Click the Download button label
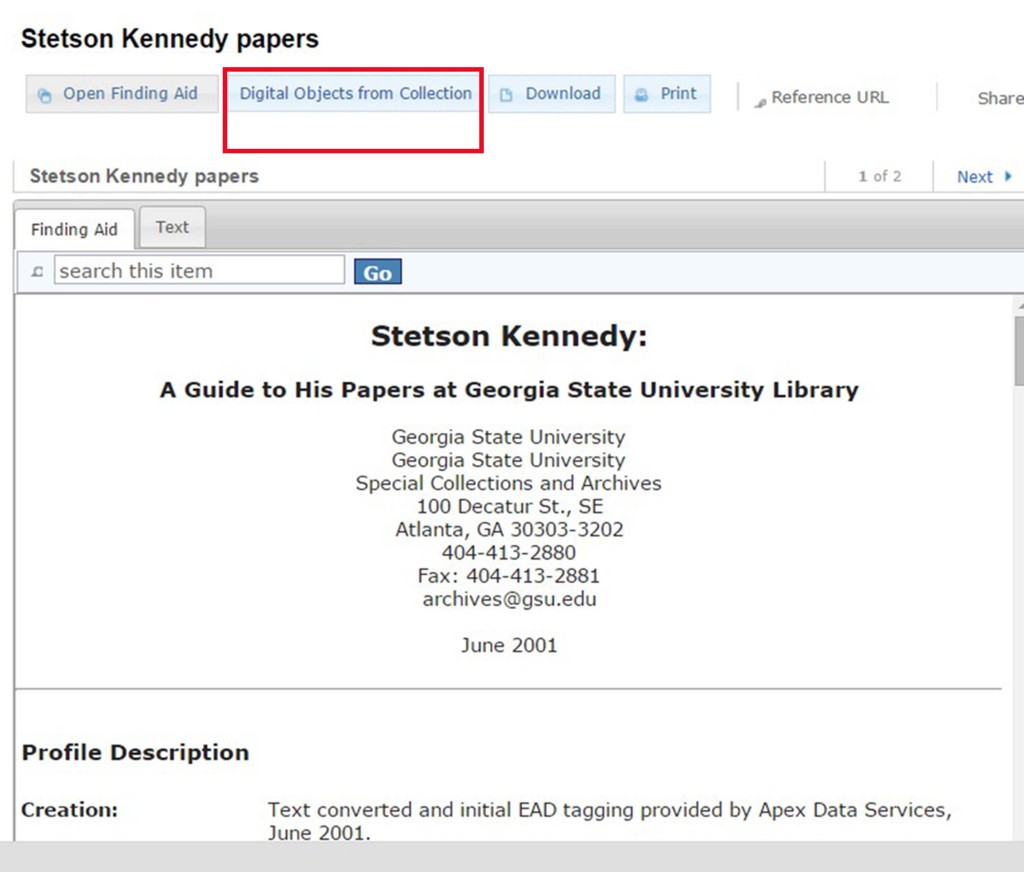Image resolution: width=1024 pixels, height=872 pixels. pos(563,94)
